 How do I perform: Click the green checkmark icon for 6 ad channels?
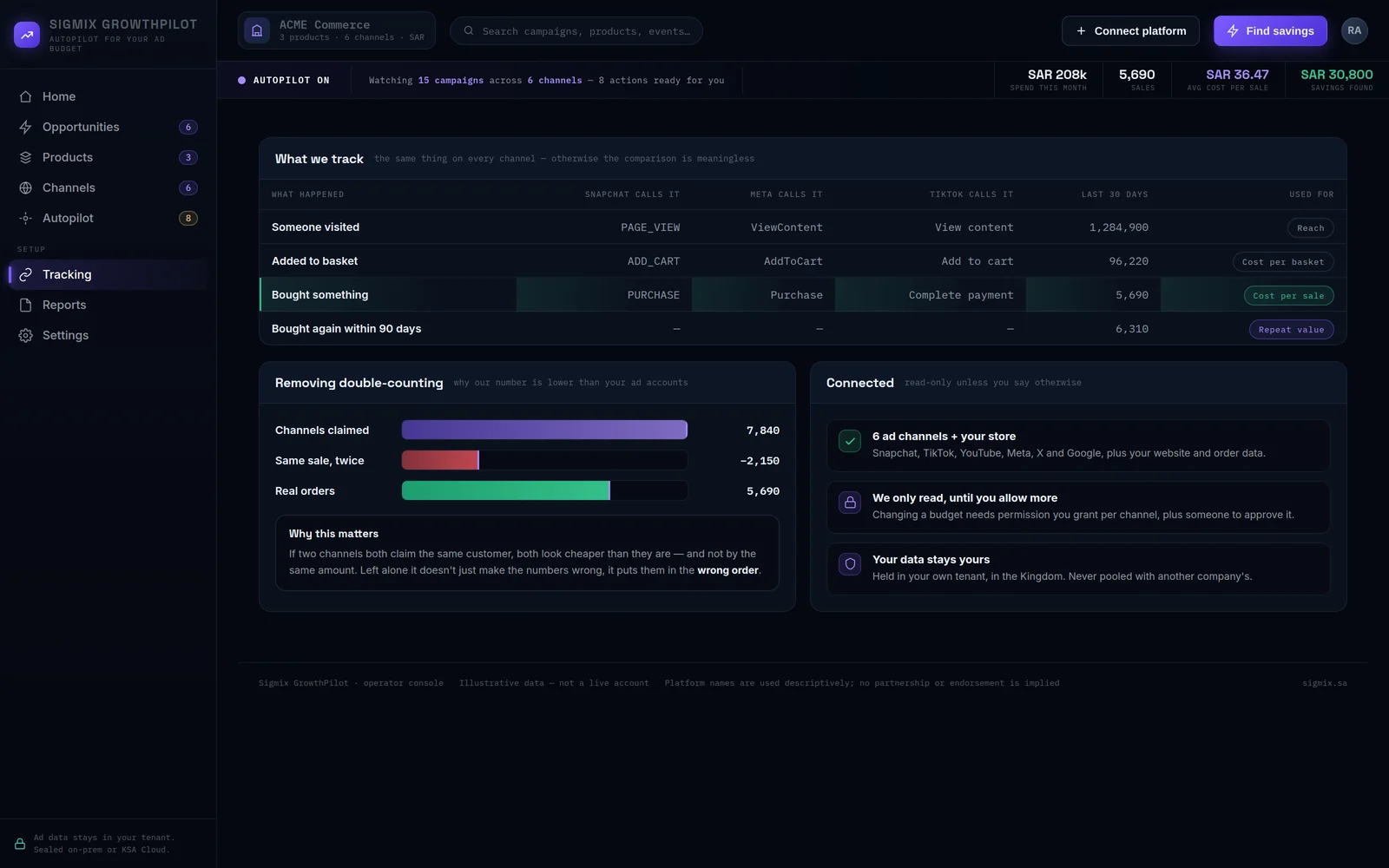[850, 441]
